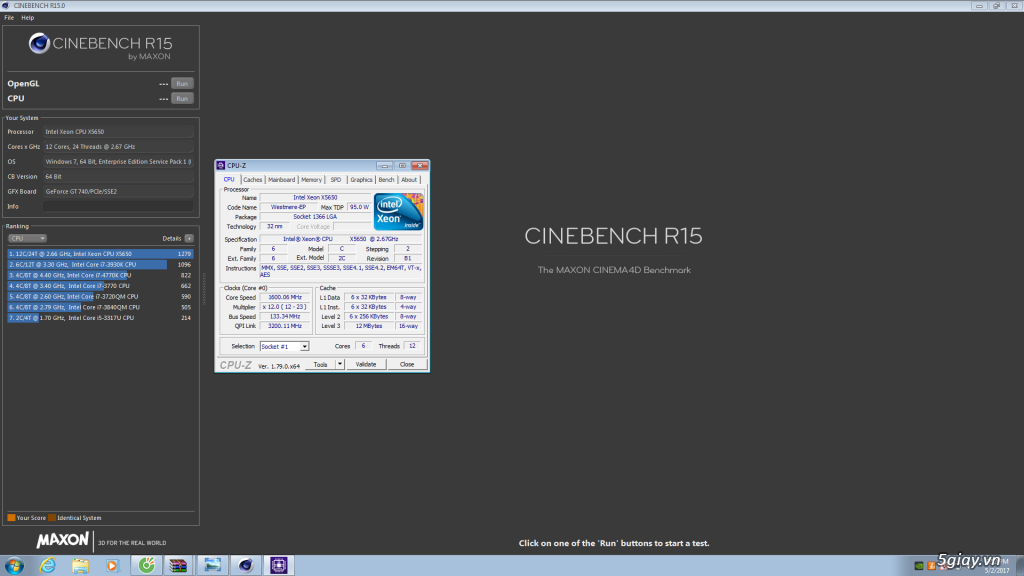Open the About tab in CPU-Z

[x=409, y=180]
